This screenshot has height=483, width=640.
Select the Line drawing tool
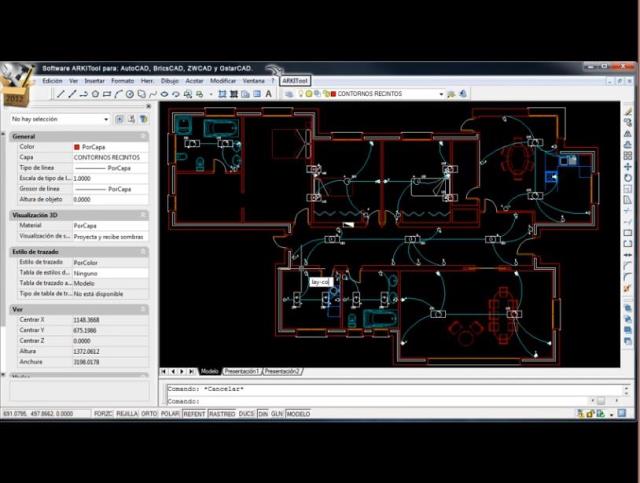[x=61, y=94]
